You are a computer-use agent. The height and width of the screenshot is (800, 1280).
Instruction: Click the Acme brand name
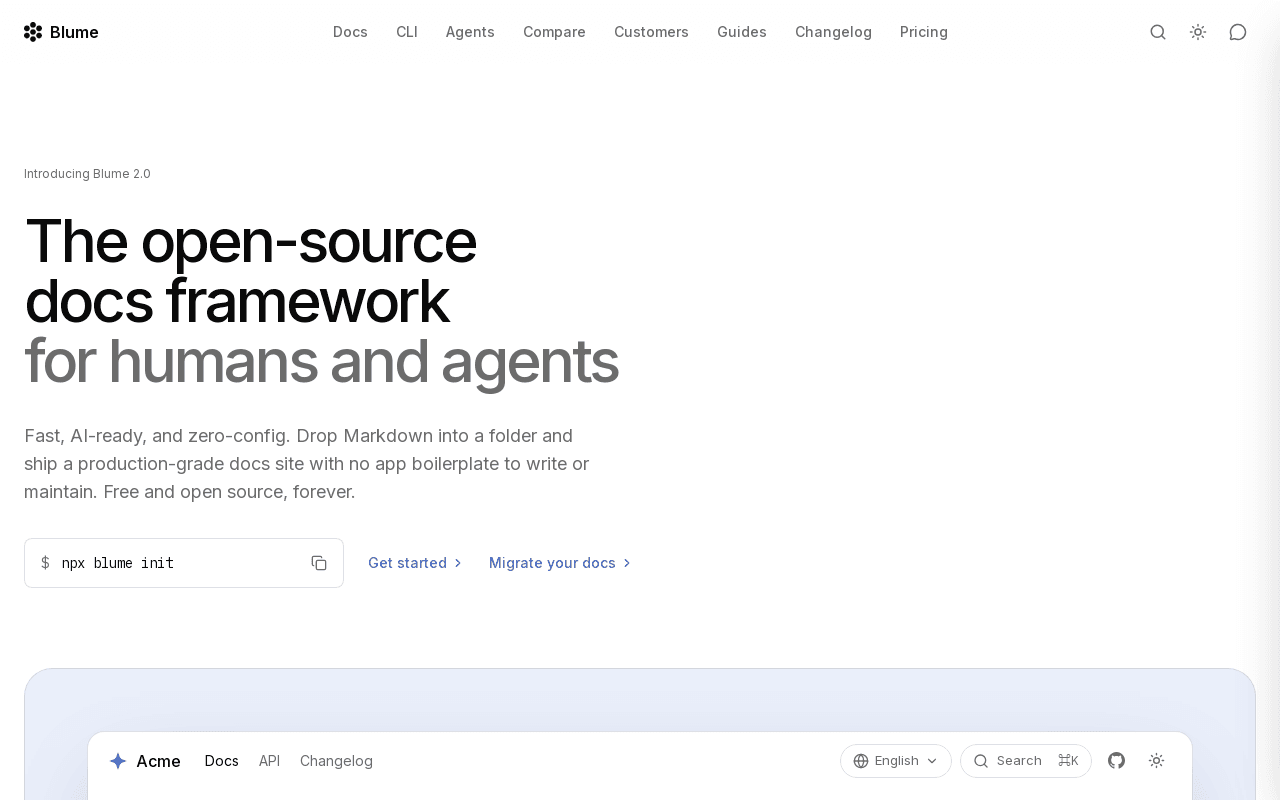[158, 761]
